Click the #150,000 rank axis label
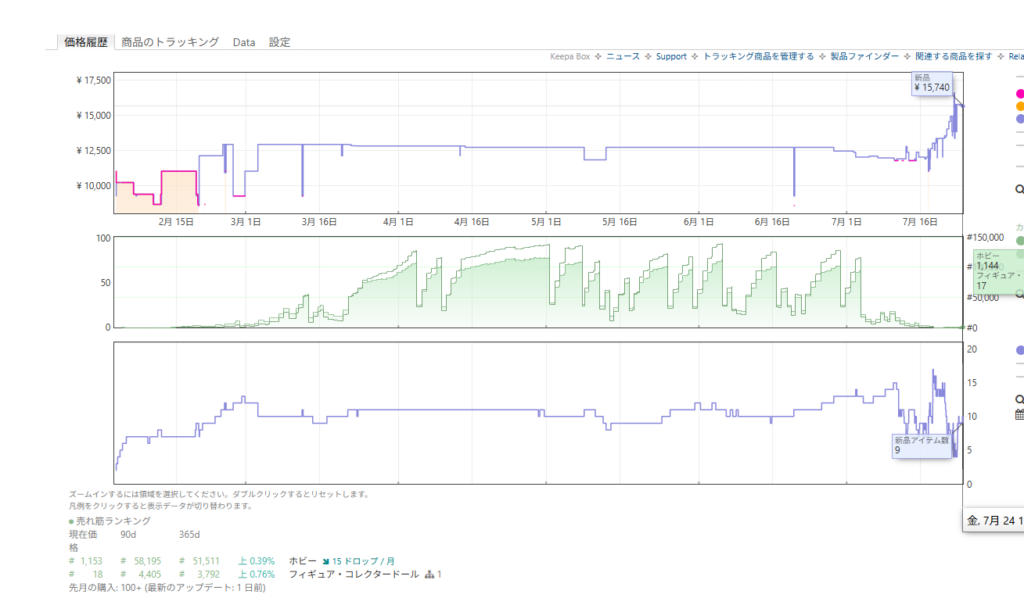Image resolution: width=1024 pixels, height=605 pixels. (x=985, y=237)
